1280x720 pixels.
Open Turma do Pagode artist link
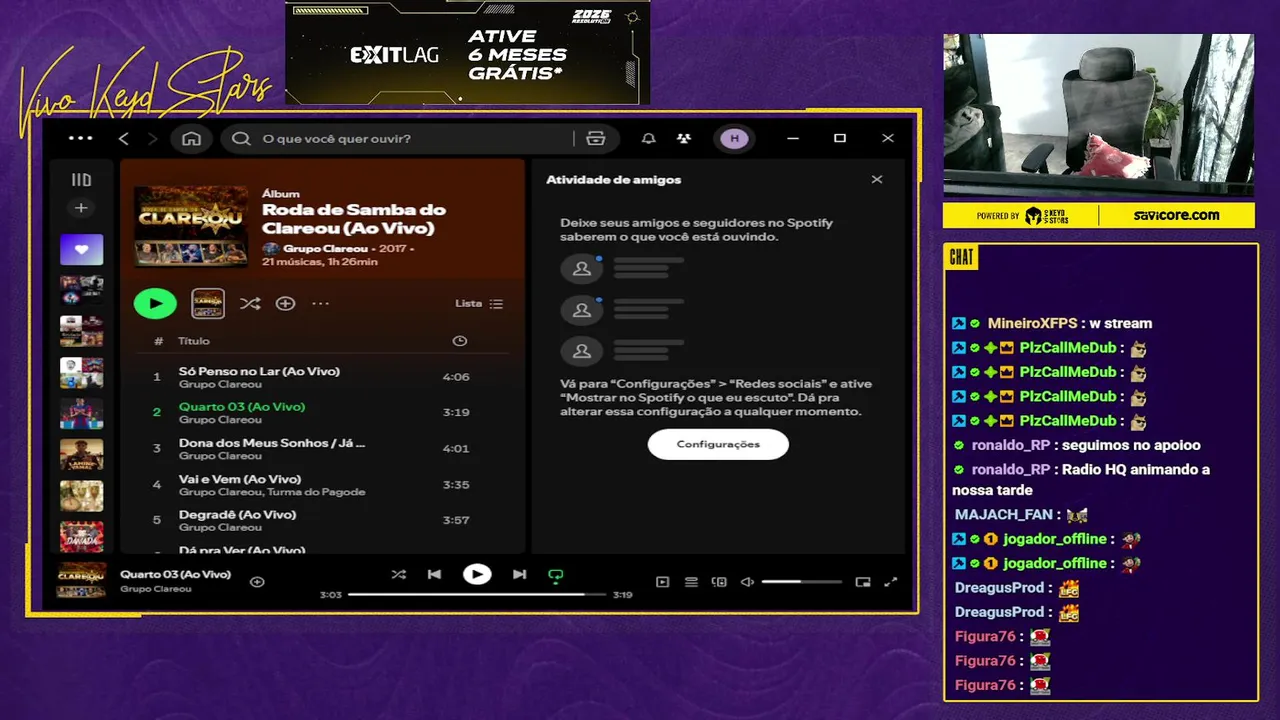pos(317,492)
